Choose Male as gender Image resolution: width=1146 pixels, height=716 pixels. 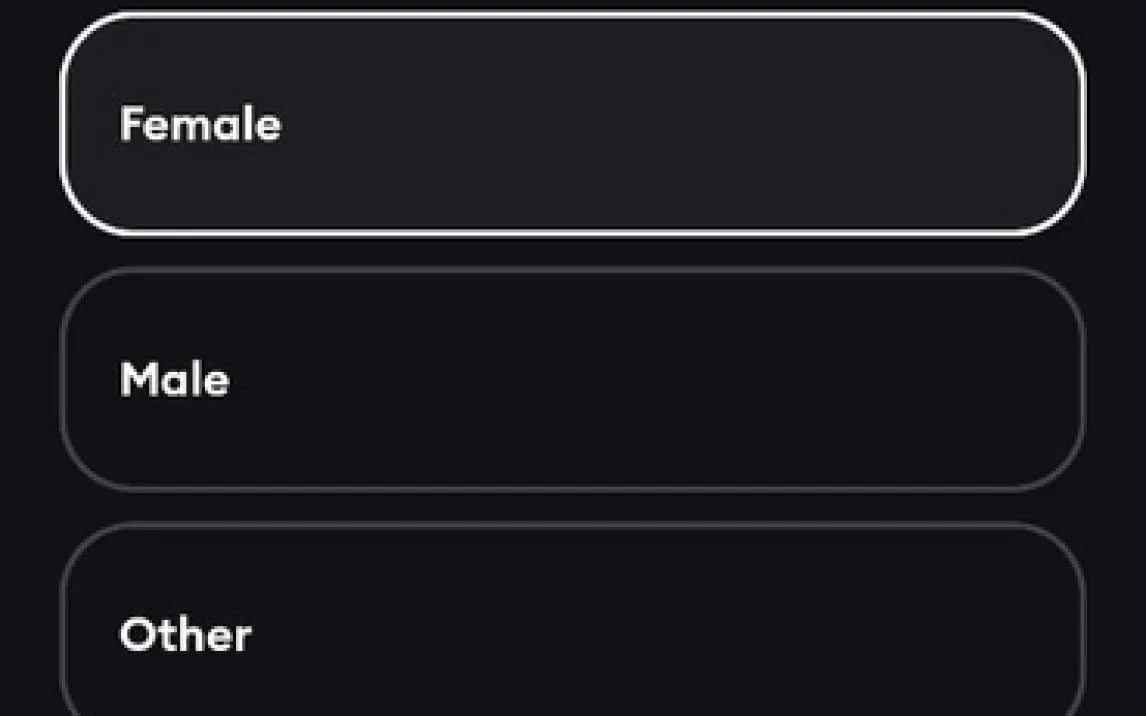(572, 379)
